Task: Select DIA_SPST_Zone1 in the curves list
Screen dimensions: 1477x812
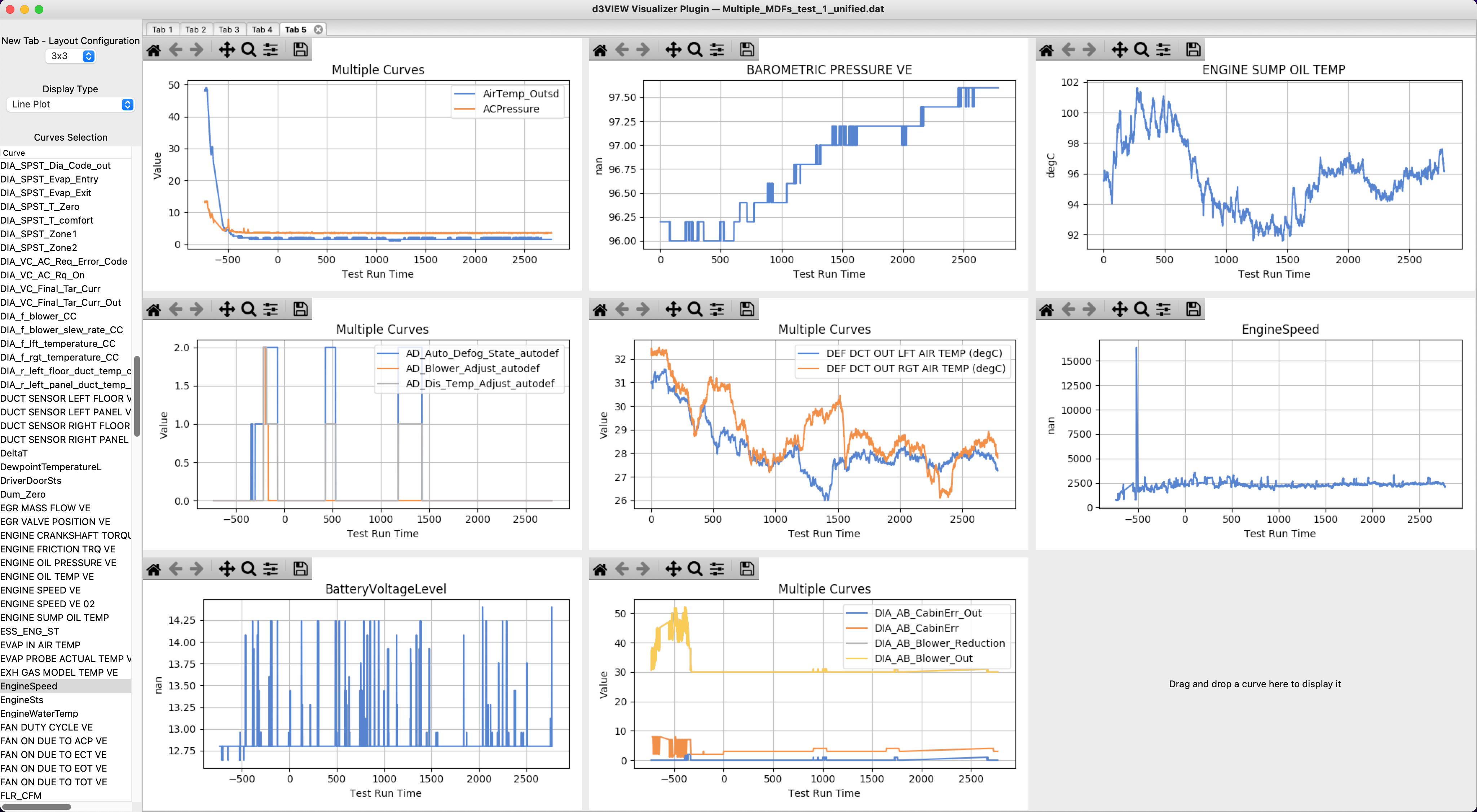Action: pyautogui.click(x=65, y=234)
